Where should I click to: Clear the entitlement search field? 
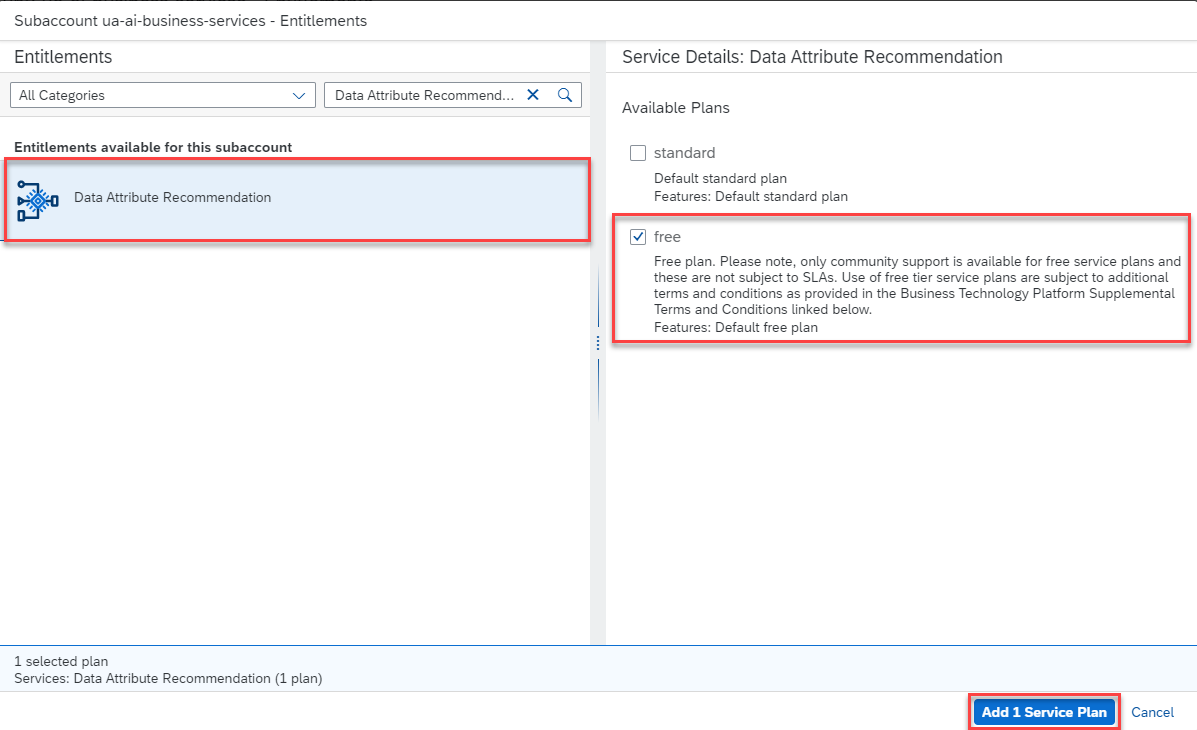533,95
